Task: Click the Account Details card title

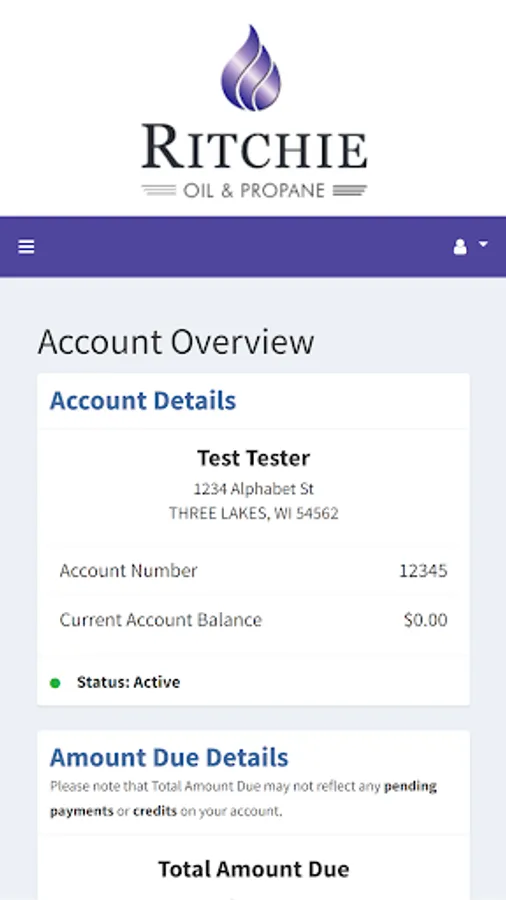Action: (143, 401)
